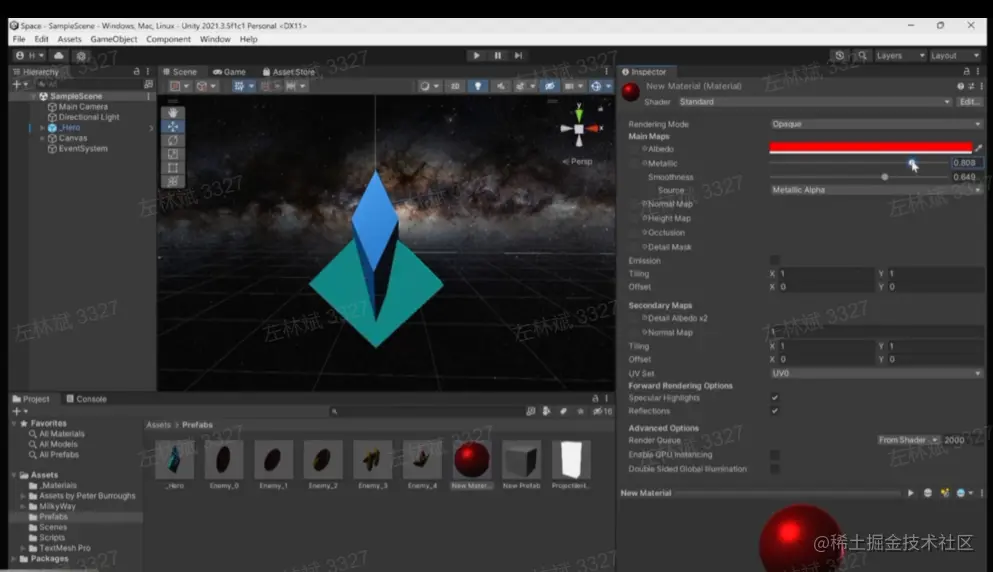
Task: Open the material help icon in Inspector
Action: click(x=960, y=86)
